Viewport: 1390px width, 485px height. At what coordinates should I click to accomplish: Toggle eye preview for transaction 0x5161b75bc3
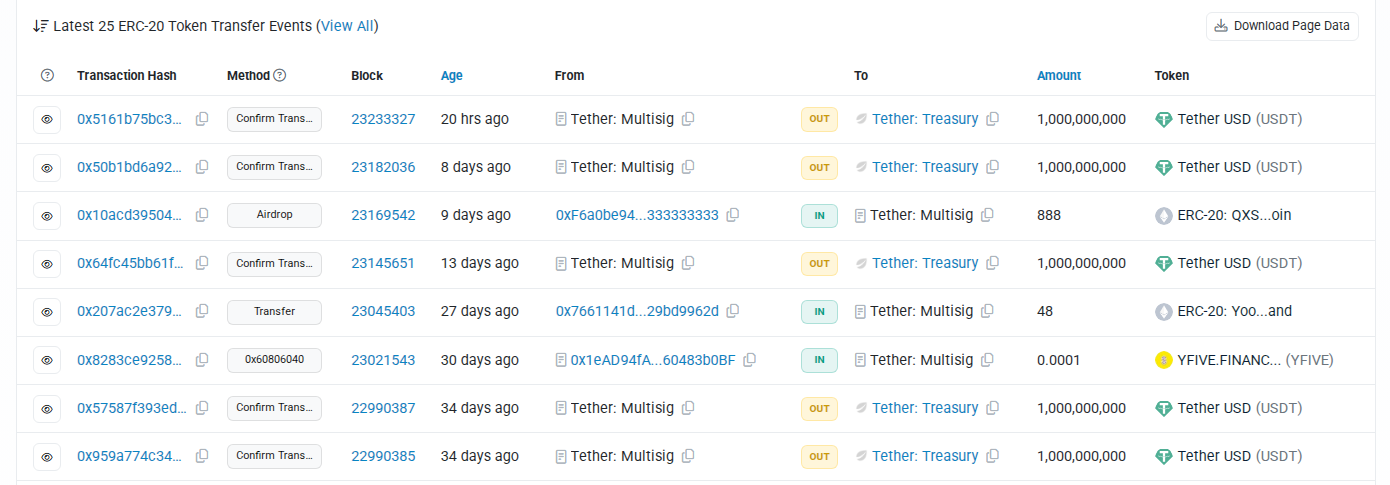[47, 119]
